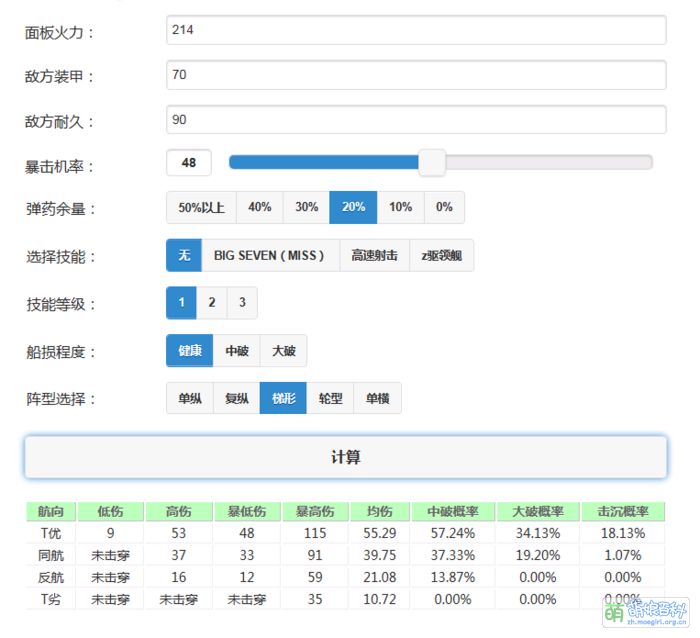Set ship damage state to 中破
700x638 pixels.
(237, 351)
